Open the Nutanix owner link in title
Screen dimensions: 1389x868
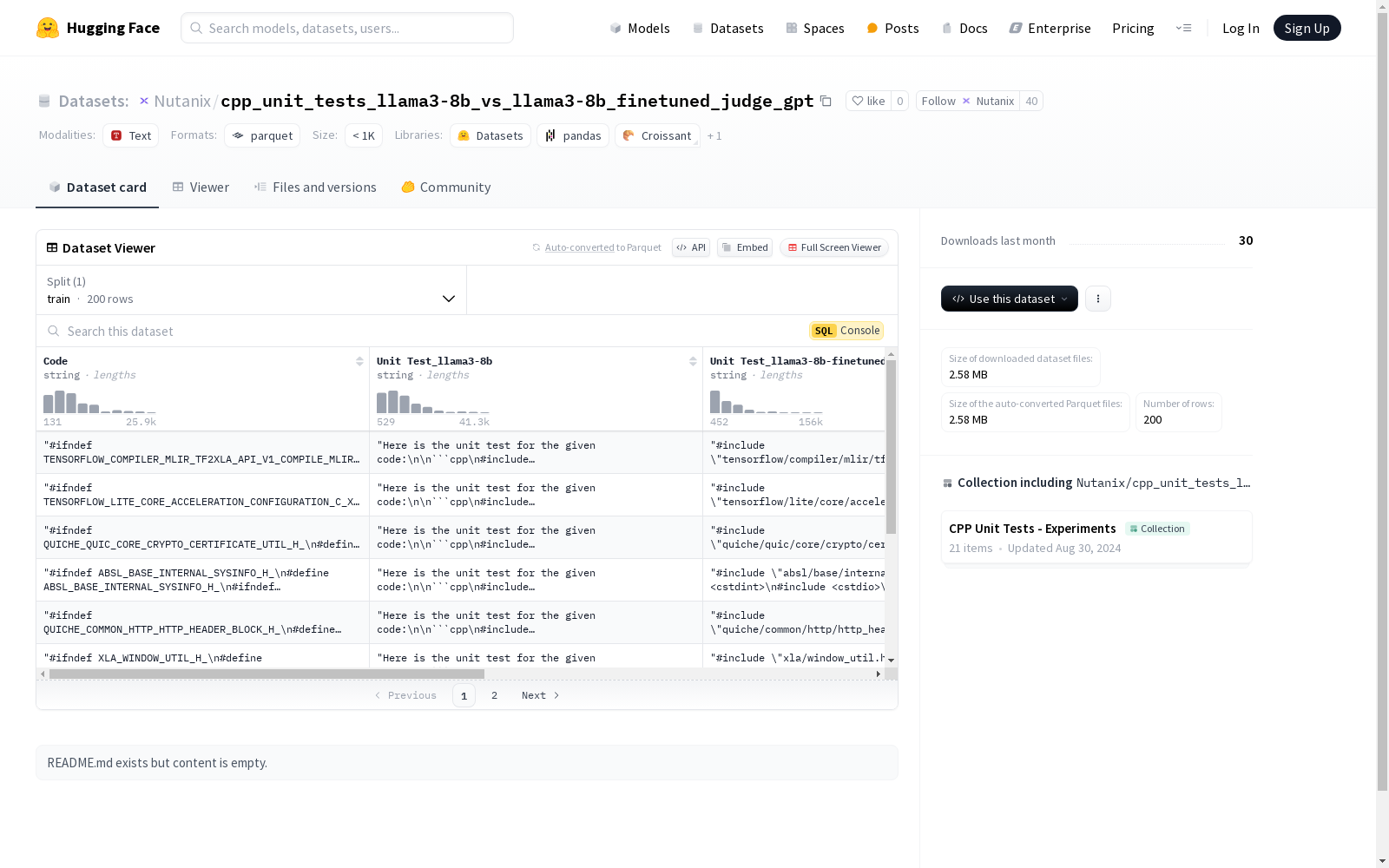tap(182, 101)
